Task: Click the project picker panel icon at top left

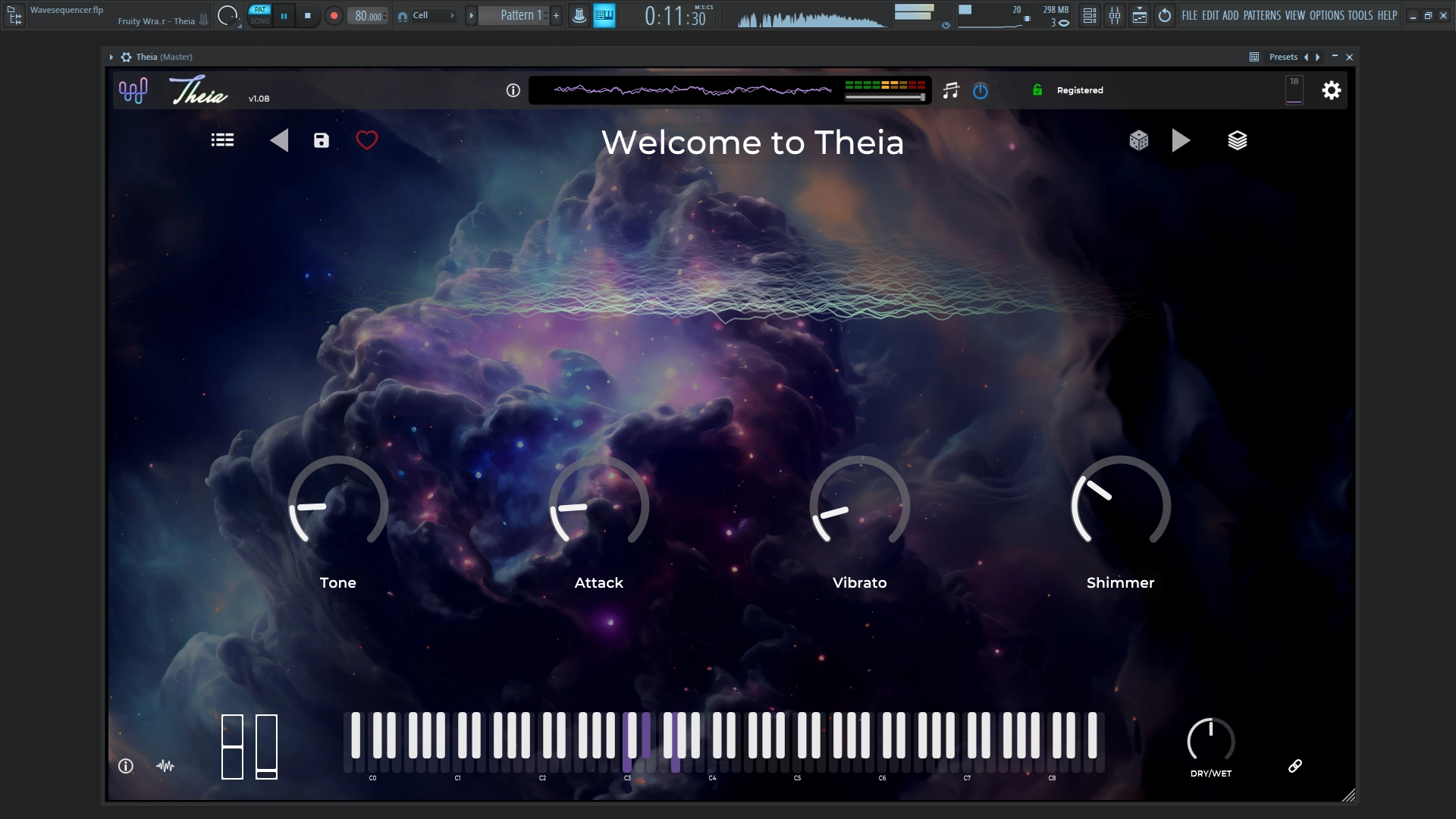Action: tap(14, 15)
